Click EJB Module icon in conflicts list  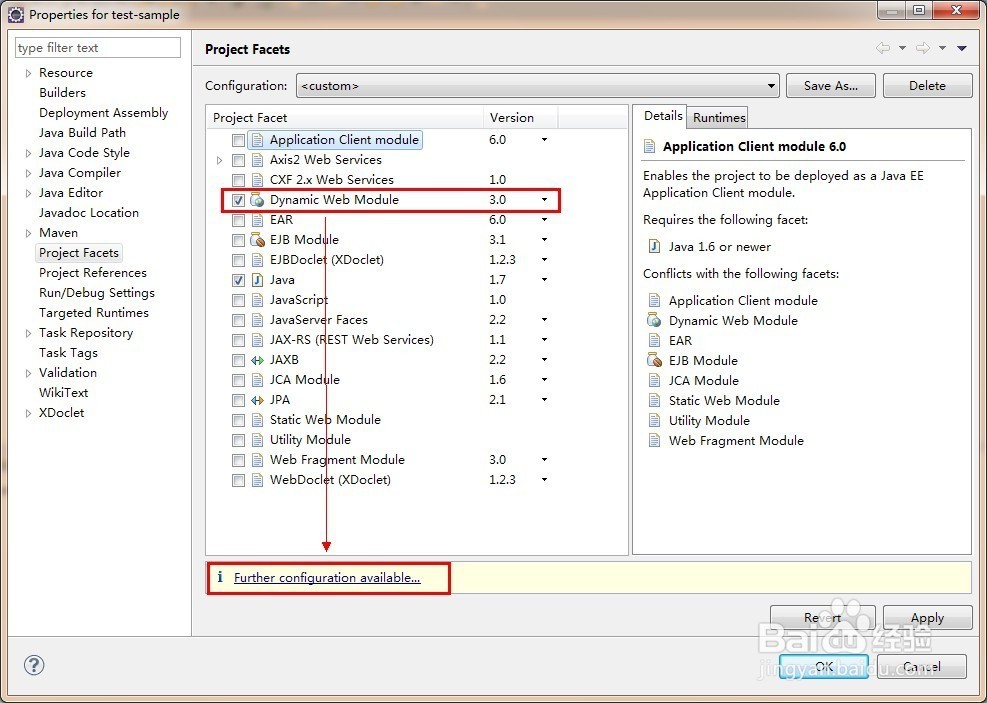pyautogui.click(x=654, y=361)
